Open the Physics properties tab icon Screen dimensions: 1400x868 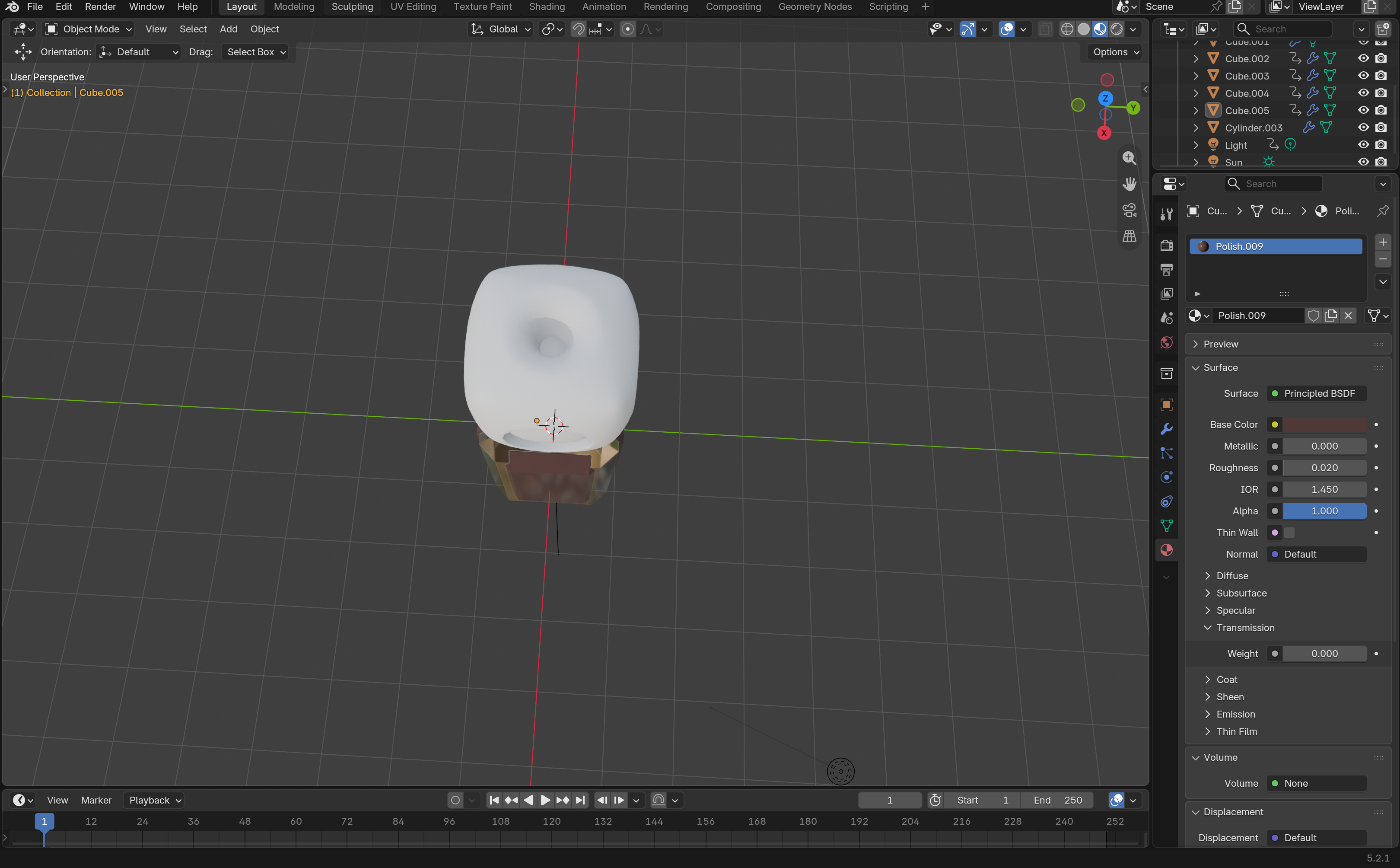pos(1166,477)
